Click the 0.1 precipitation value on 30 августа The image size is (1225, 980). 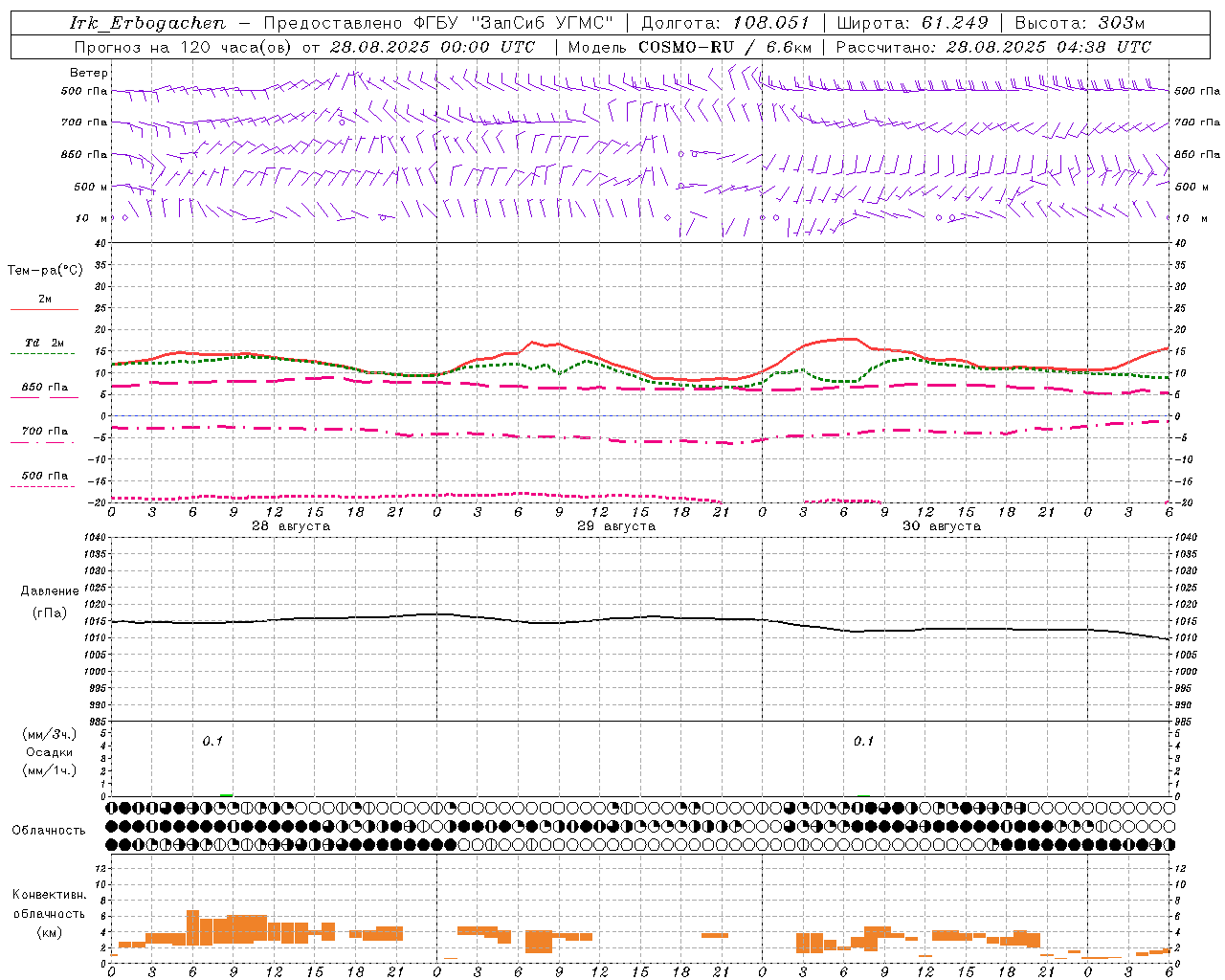[863, 741]
